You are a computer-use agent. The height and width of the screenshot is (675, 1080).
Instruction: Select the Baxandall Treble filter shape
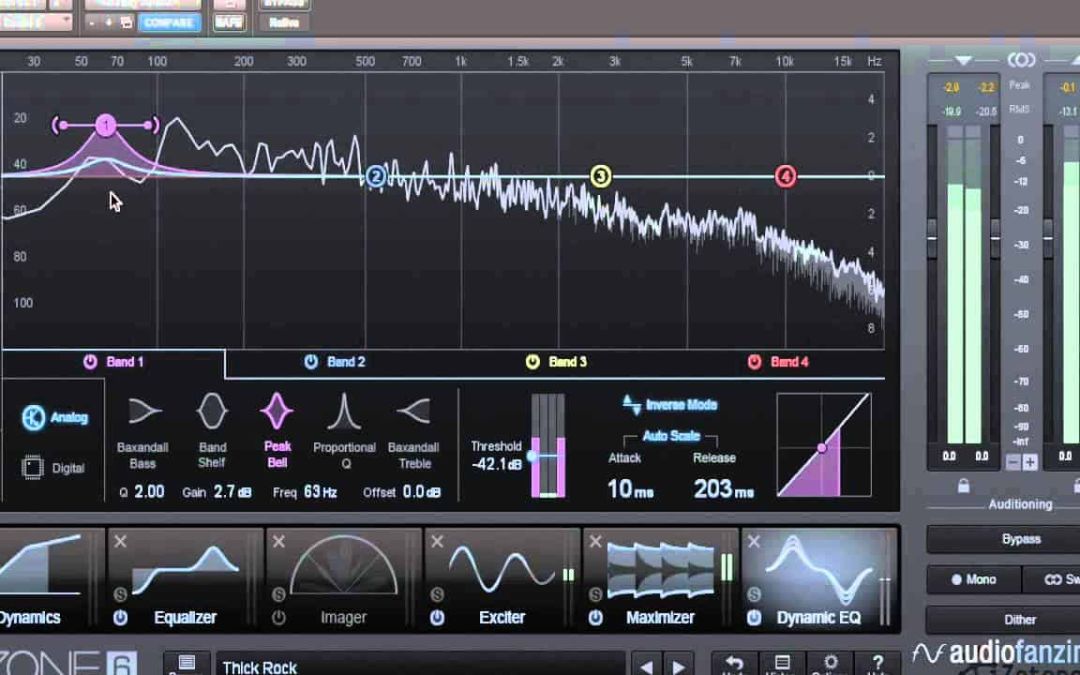tap(413, 411)
